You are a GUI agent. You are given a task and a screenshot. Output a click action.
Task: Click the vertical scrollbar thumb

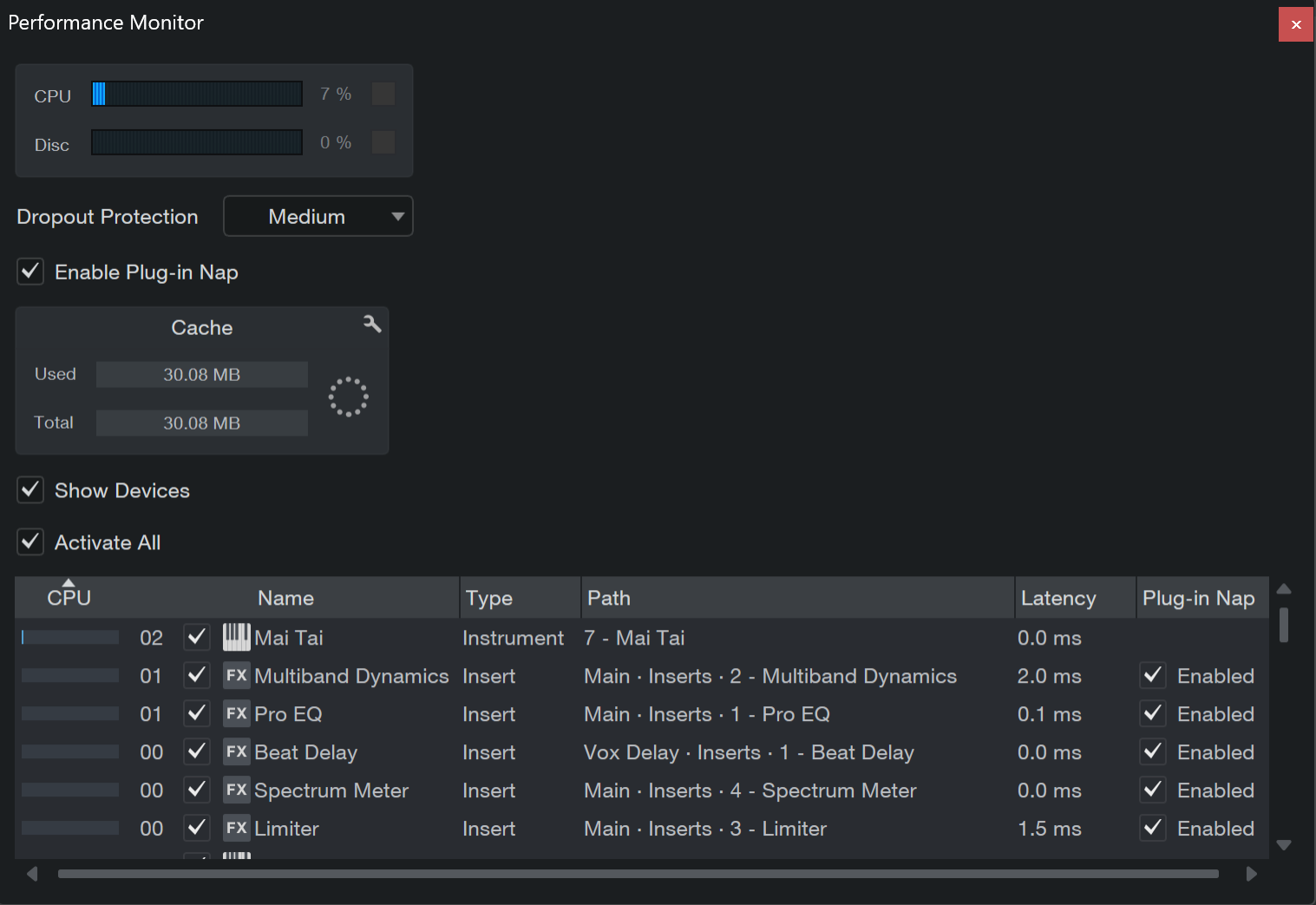click(1284, 625)
